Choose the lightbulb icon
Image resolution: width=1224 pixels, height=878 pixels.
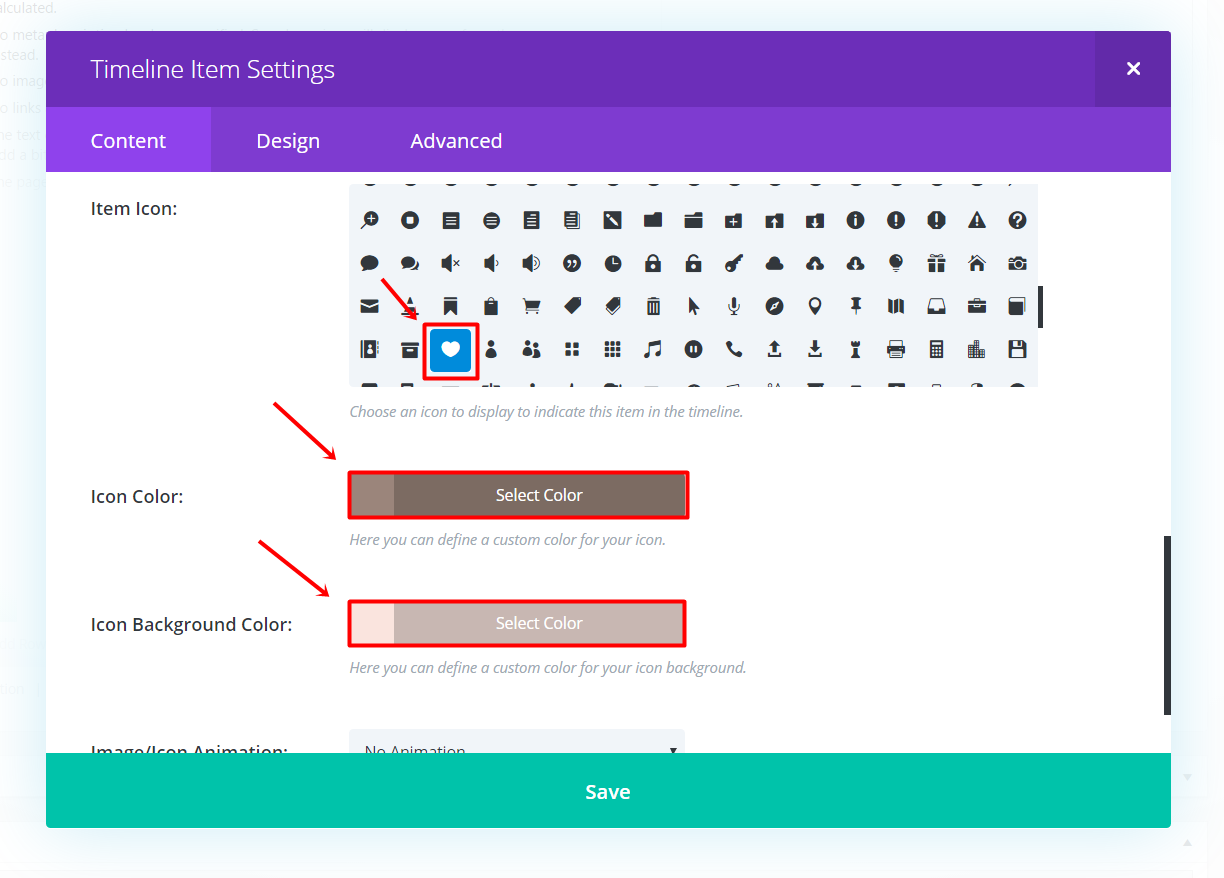(x=896, y=263)
